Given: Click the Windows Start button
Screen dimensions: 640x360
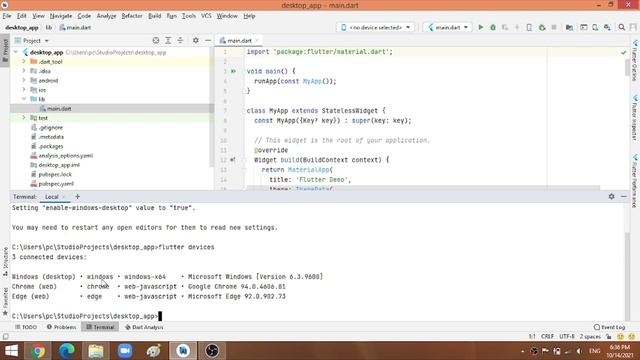Looking at the screenshot, I should 11,351.
